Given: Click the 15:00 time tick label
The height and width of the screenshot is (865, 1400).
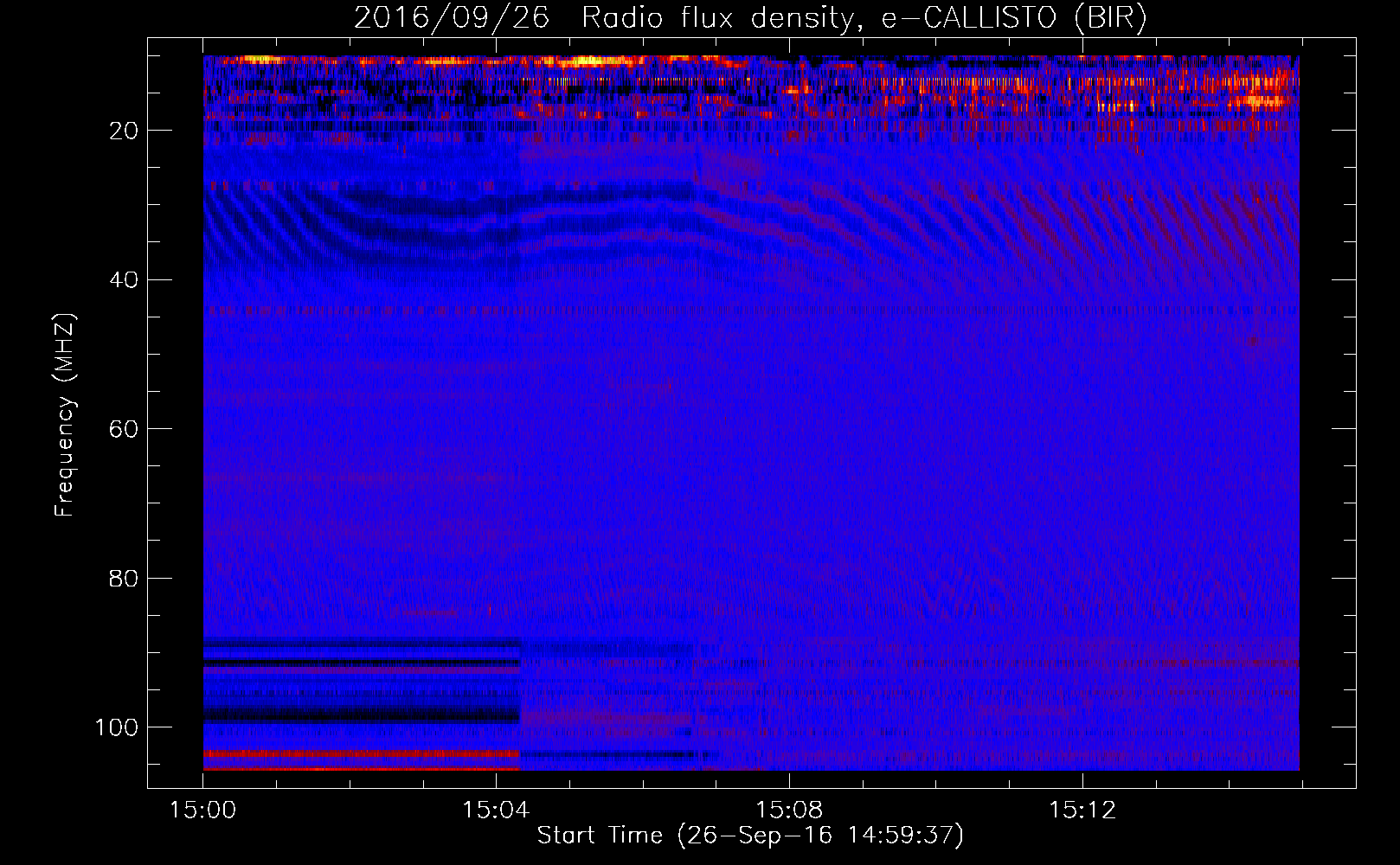Looking at the screenshot, I should tap(202, 811).
